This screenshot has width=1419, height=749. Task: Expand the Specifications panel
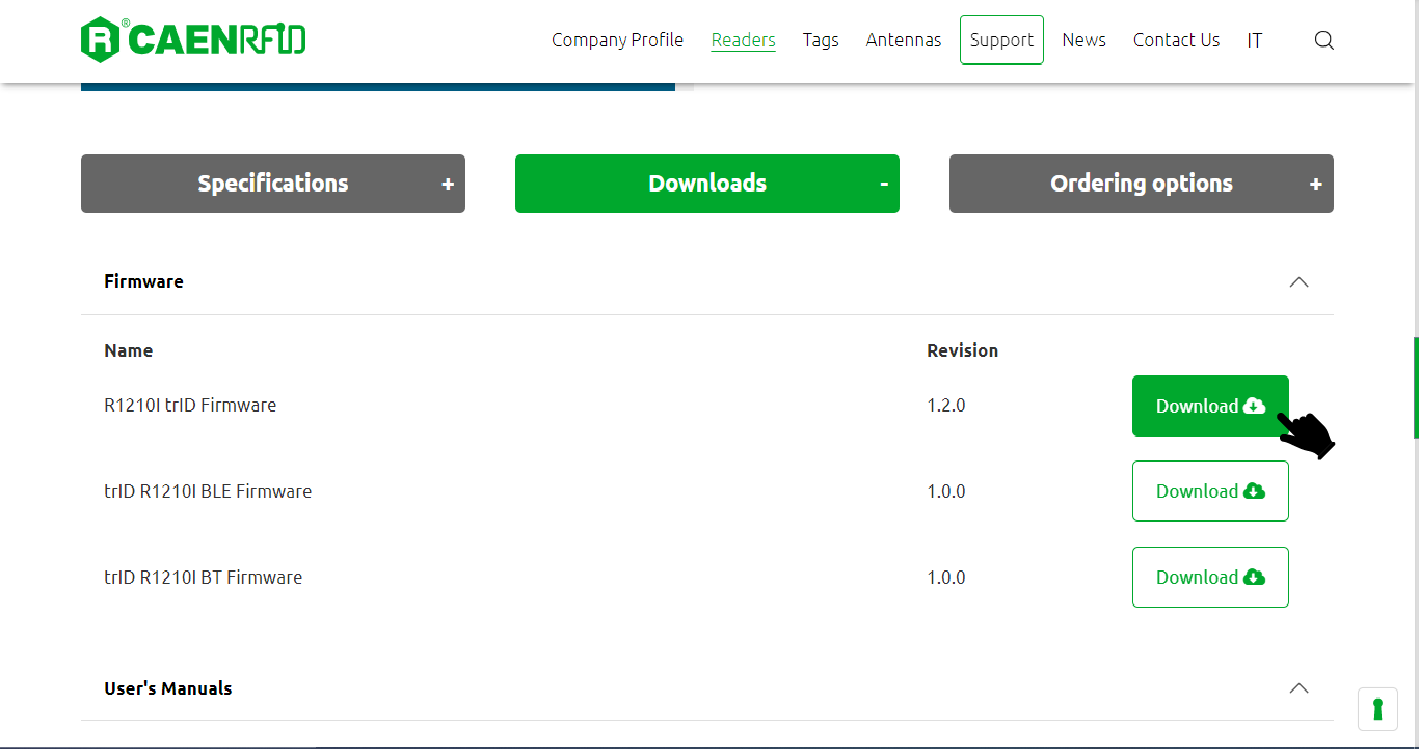tap(272, 183)
